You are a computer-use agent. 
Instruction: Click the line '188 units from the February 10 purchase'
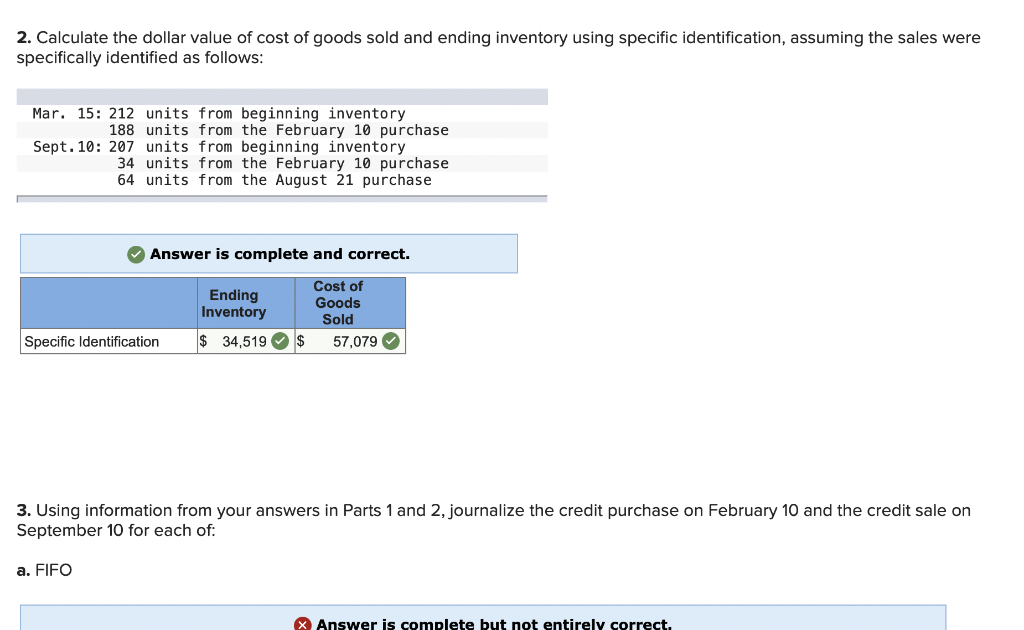(x=278, y=131)
